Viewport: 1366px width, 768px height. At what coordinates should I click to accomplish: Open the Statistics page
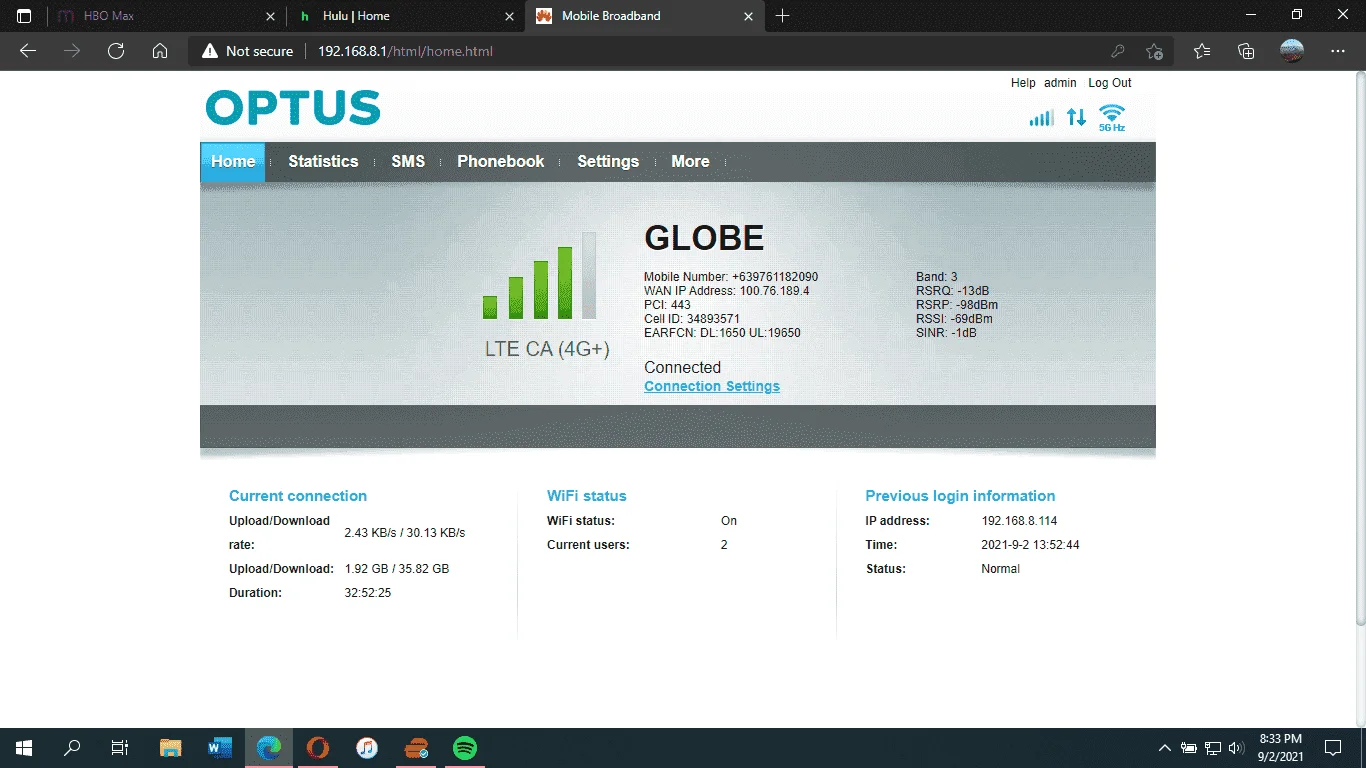click(x=323, y=162)
